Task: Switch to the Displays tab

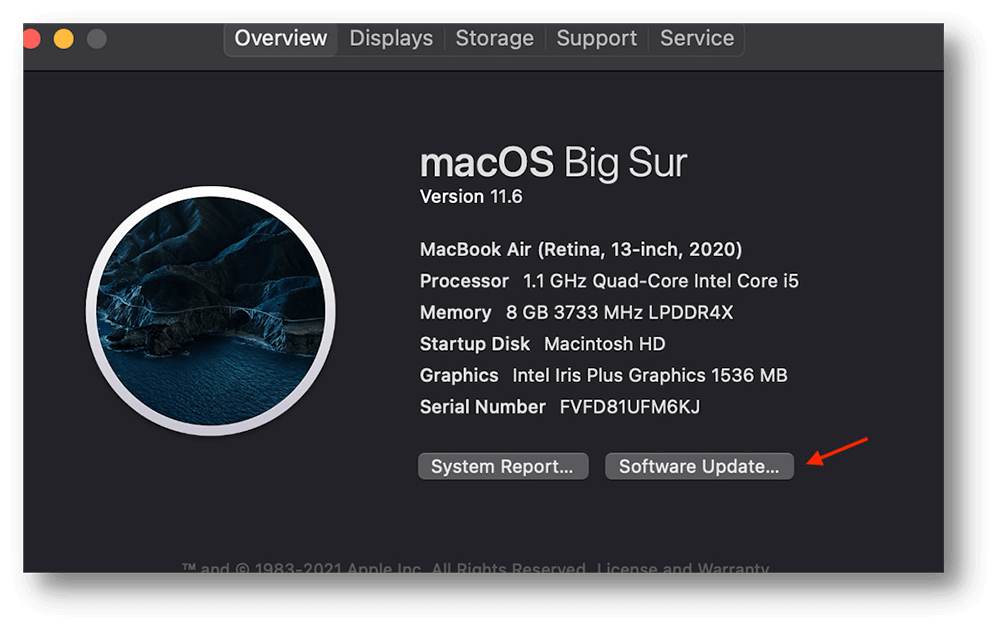Action: (390, 38)
